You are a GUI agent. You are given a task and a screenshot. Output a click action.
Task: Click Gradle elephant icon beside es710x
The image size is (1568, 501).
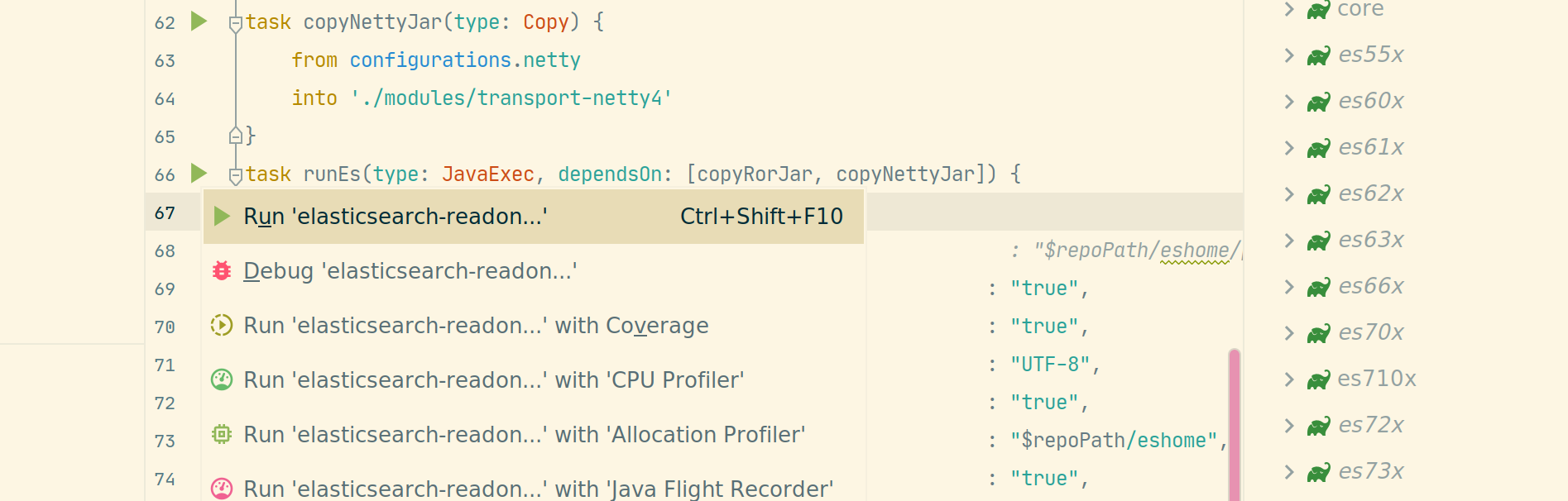[1318, 380]
